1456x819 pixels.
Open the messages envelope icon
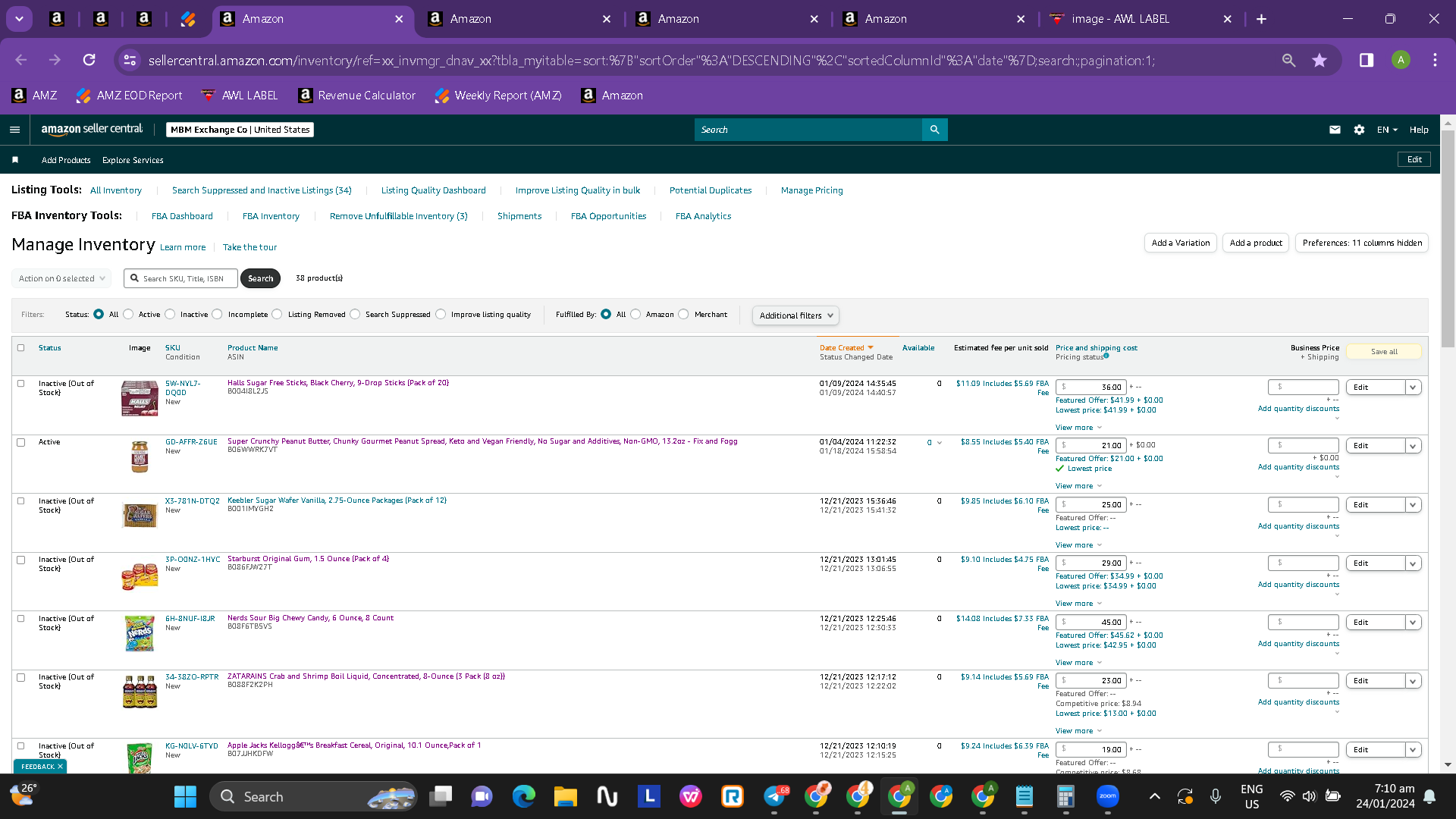pyautogui.click(x=1335, y=130)
